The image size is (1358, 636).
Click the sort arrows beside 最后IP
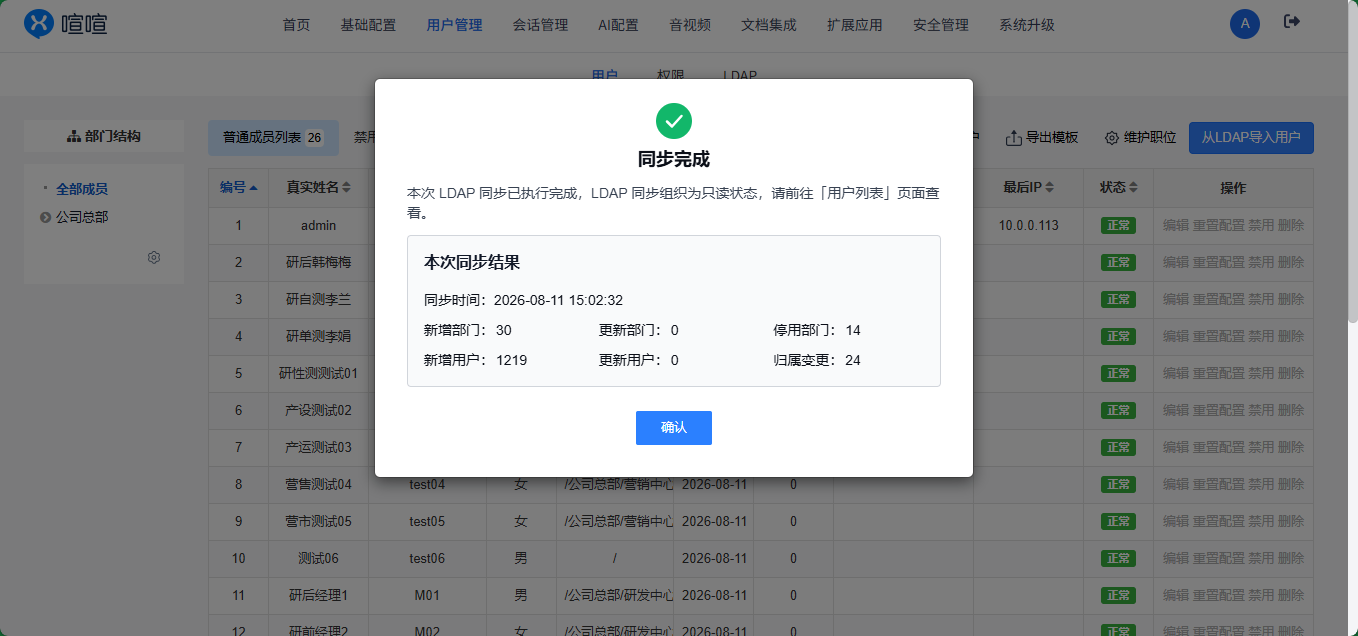coord(1049,188)
